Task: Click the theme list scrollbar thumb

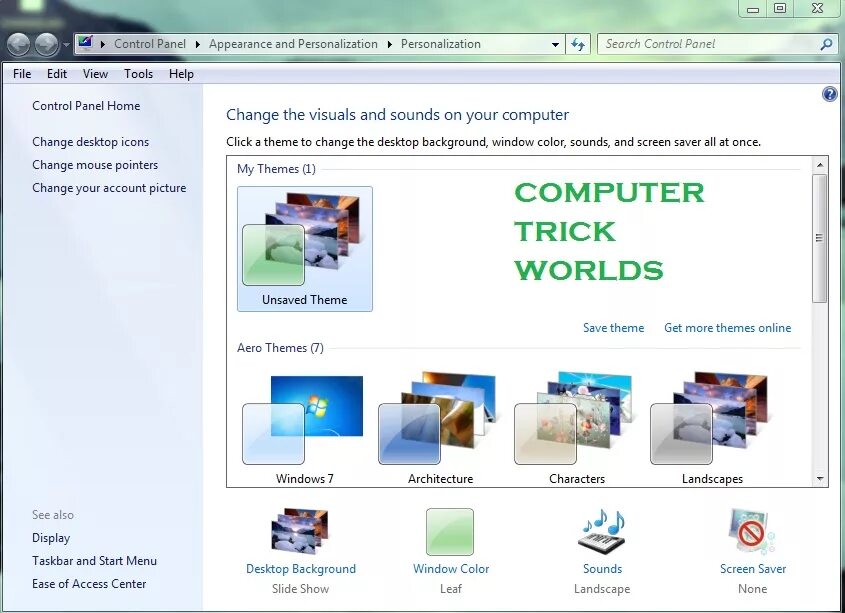Action: click(x=820, y=238)
